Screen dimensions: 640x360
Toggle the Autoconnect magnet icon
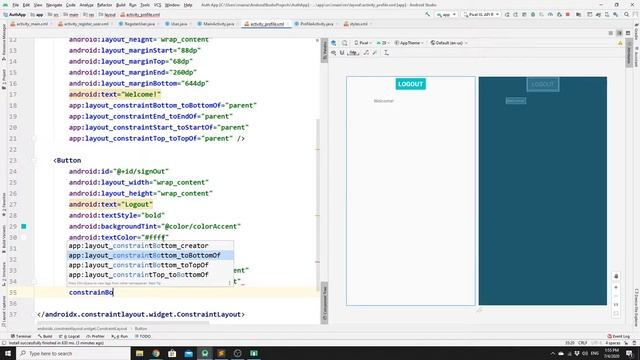click(x=342, y=53)
